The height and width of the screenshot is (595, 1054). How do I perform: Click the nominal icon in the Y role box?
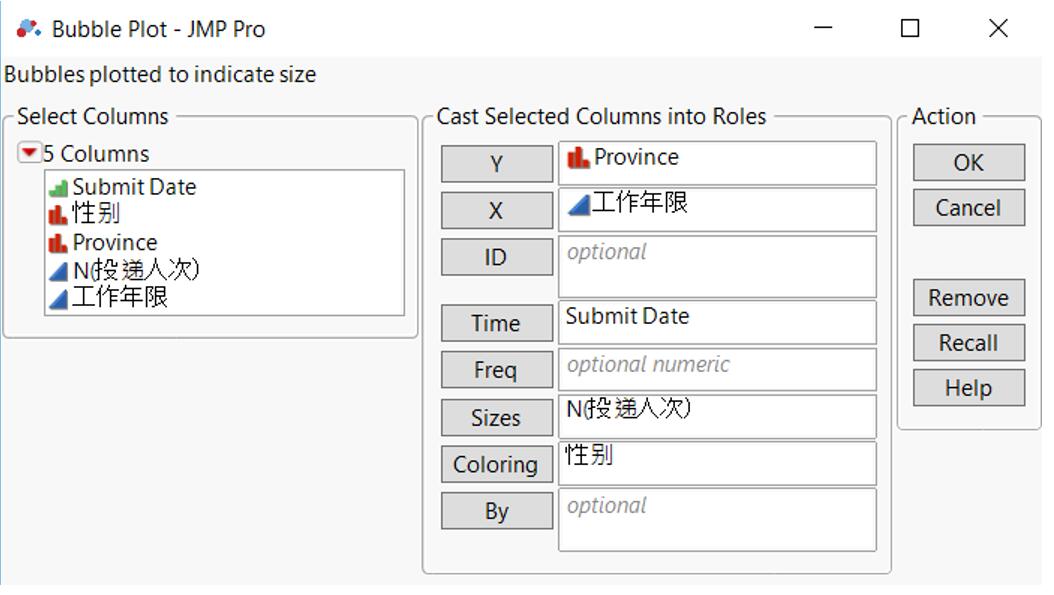pos(578,158)
